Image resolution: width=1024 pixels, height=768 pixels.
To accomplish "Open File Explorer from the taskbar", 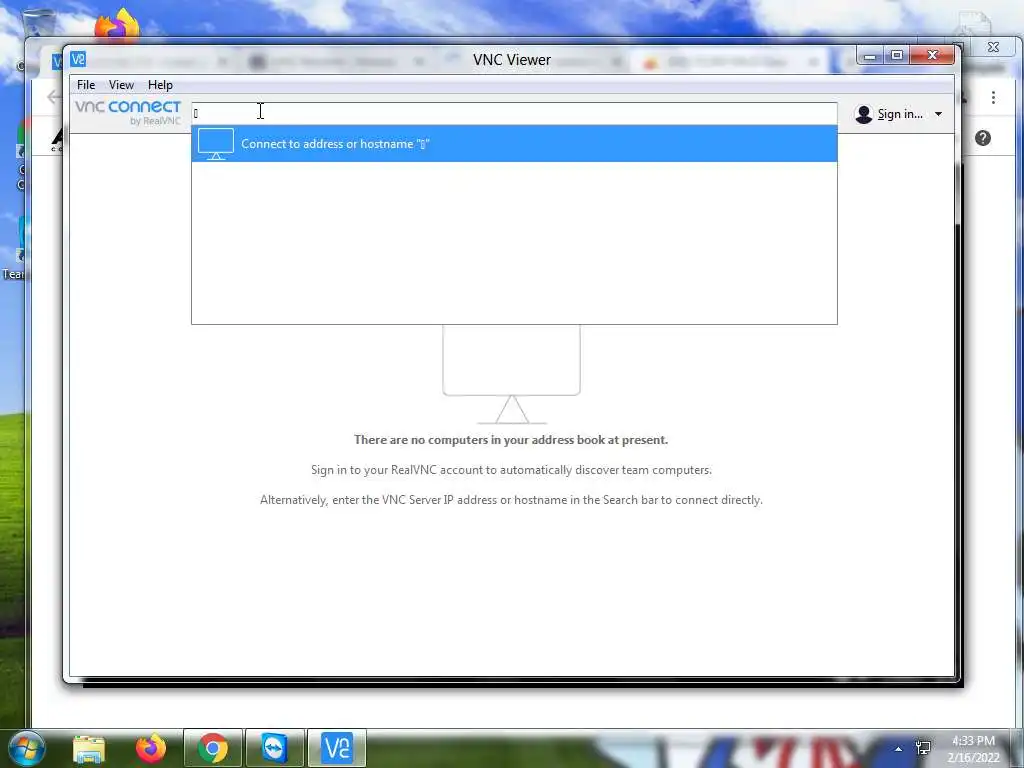I will click(x=89, y=748).
